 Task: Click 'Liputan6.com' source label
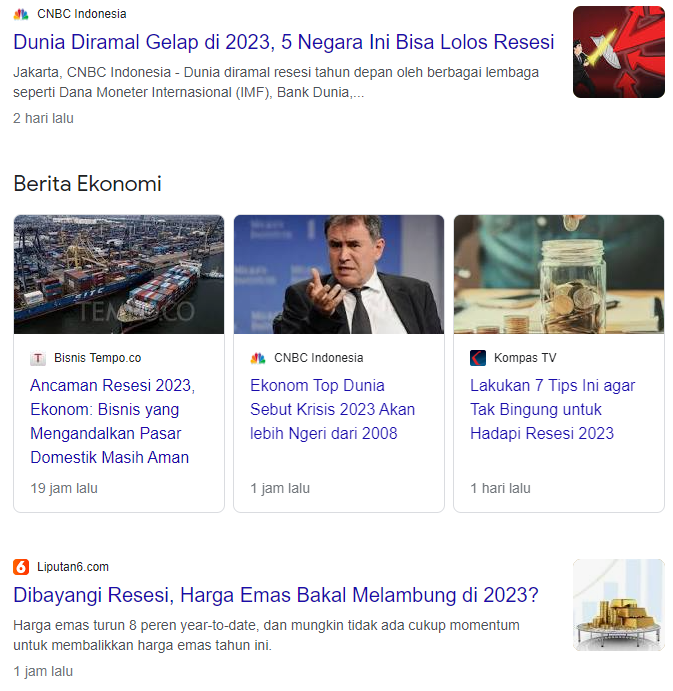73,567
